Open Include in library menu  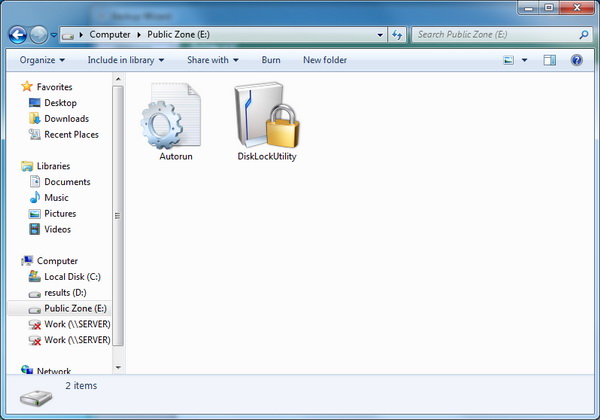pyautogui.click(x=126, y=60)
